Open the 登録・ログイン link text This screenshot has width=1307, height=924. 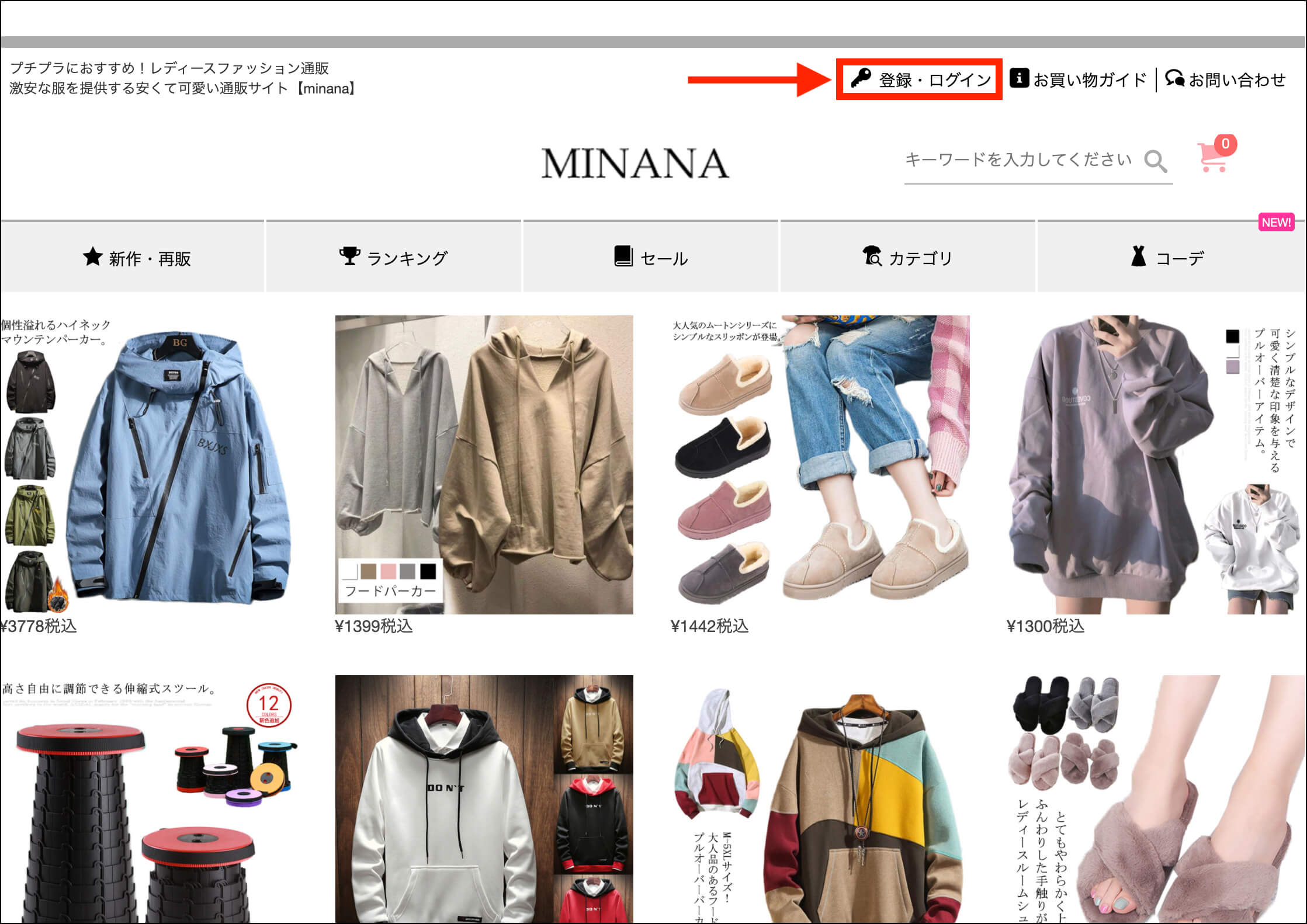[x=935, y=80]
